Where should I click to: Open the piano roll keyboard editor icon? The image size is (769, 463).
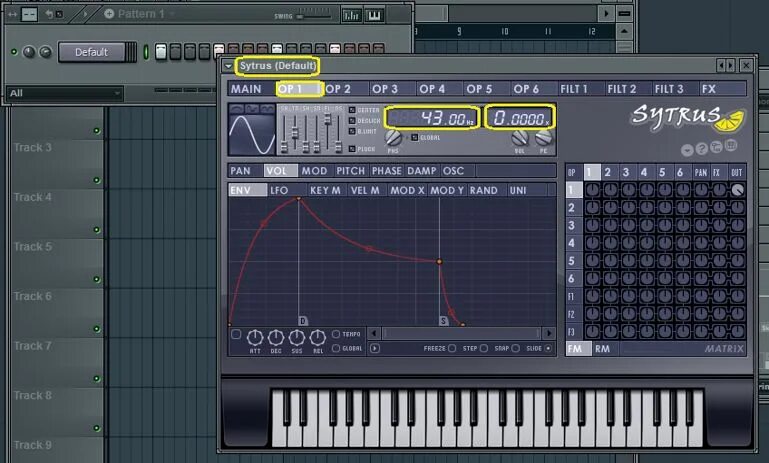click(374, 16)
